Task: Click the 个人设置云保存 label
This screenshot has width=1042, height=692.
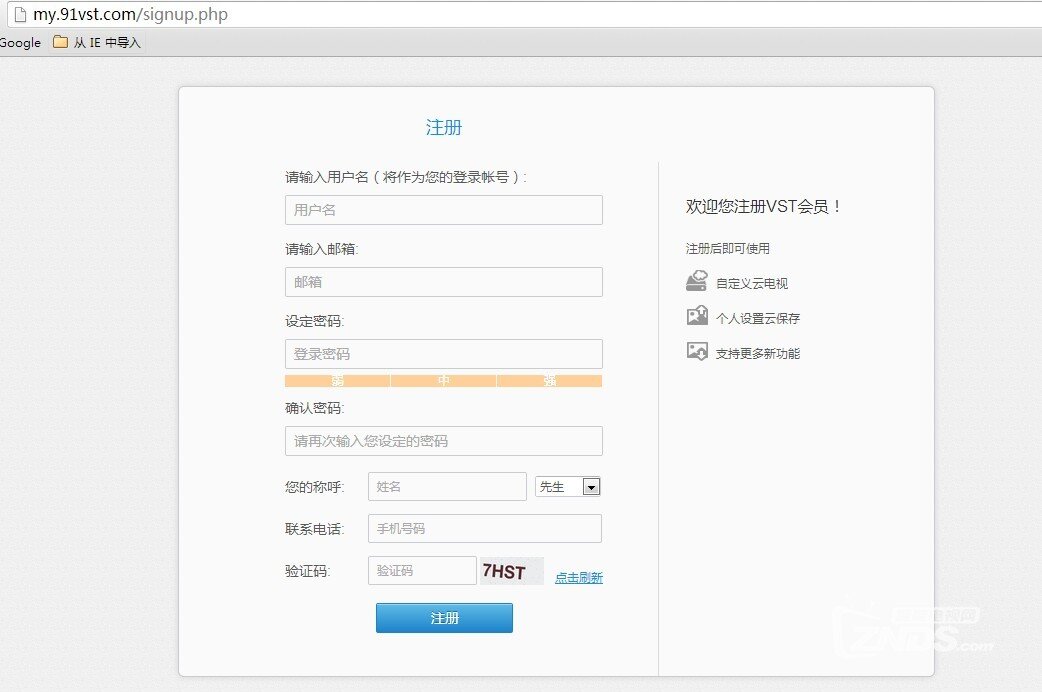Action: tap(758, 318)
